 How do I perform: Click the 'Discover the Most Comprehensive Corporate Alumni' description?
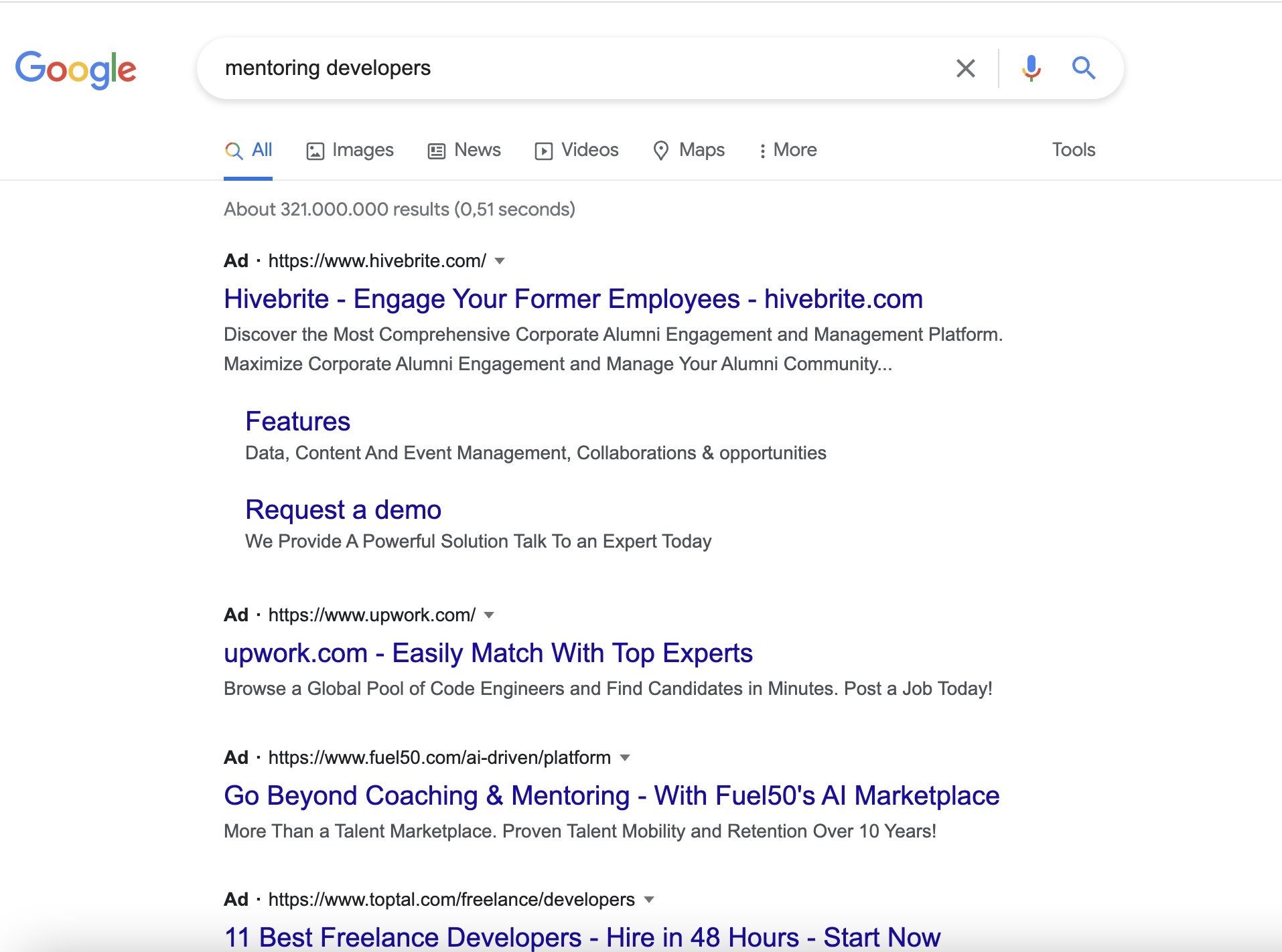point(614,349)
